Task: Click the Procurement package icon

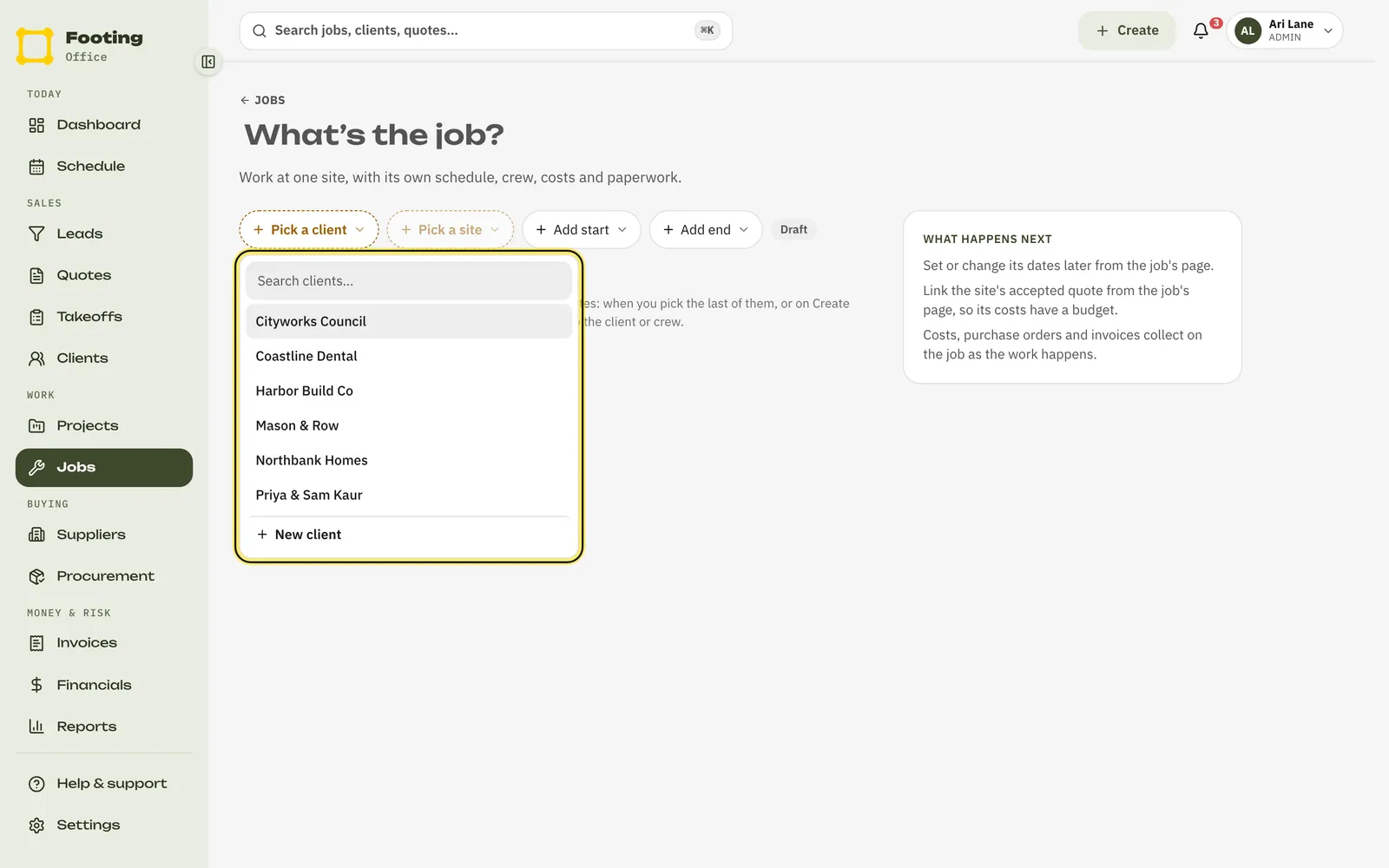Action: pos(36,576)
